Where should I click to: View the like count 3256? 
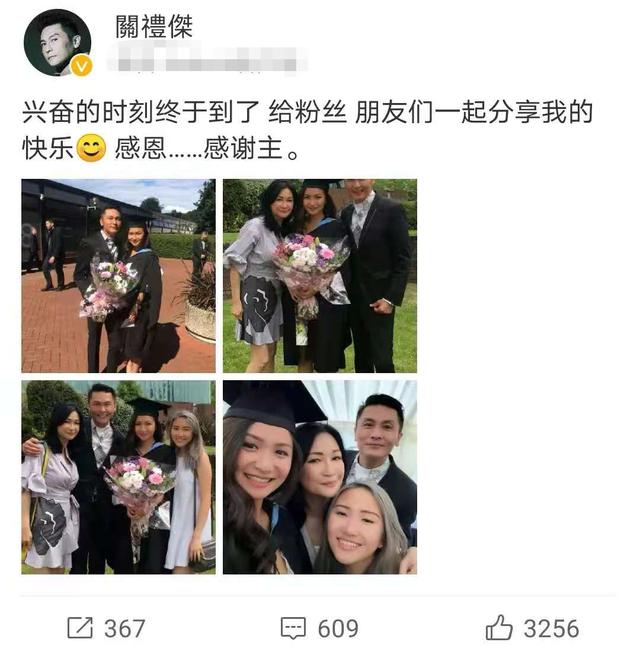point(551,628)
